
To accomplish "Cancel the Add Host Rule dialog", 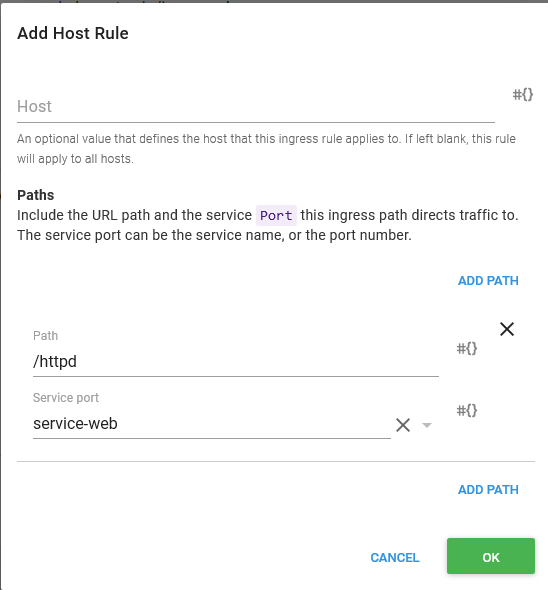I will point(394,557).
